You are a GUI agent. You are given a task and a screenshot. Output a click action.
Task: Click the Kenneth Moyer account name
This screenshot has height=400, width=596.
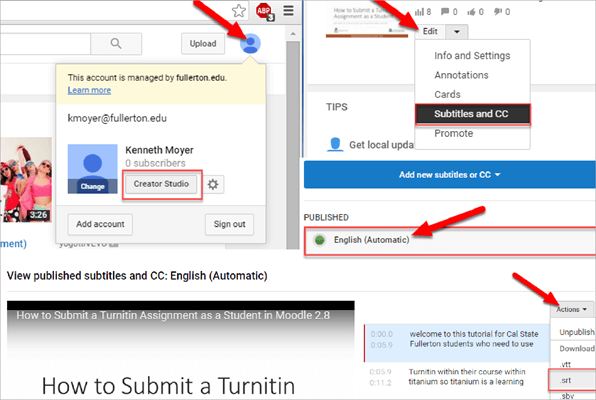click(x=159, y=150)
